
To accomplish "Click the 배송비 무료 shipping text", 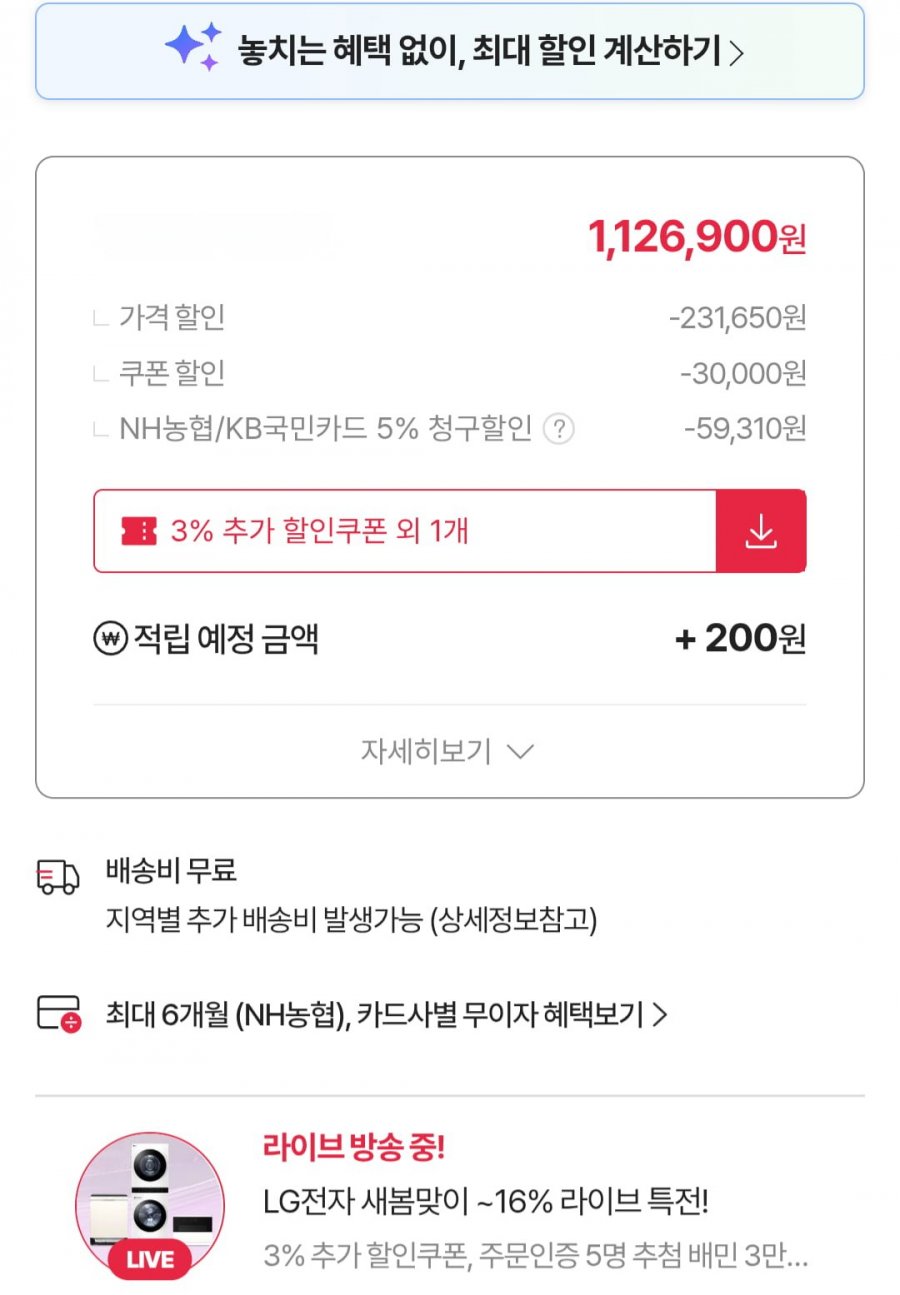I will coord(171,870).
